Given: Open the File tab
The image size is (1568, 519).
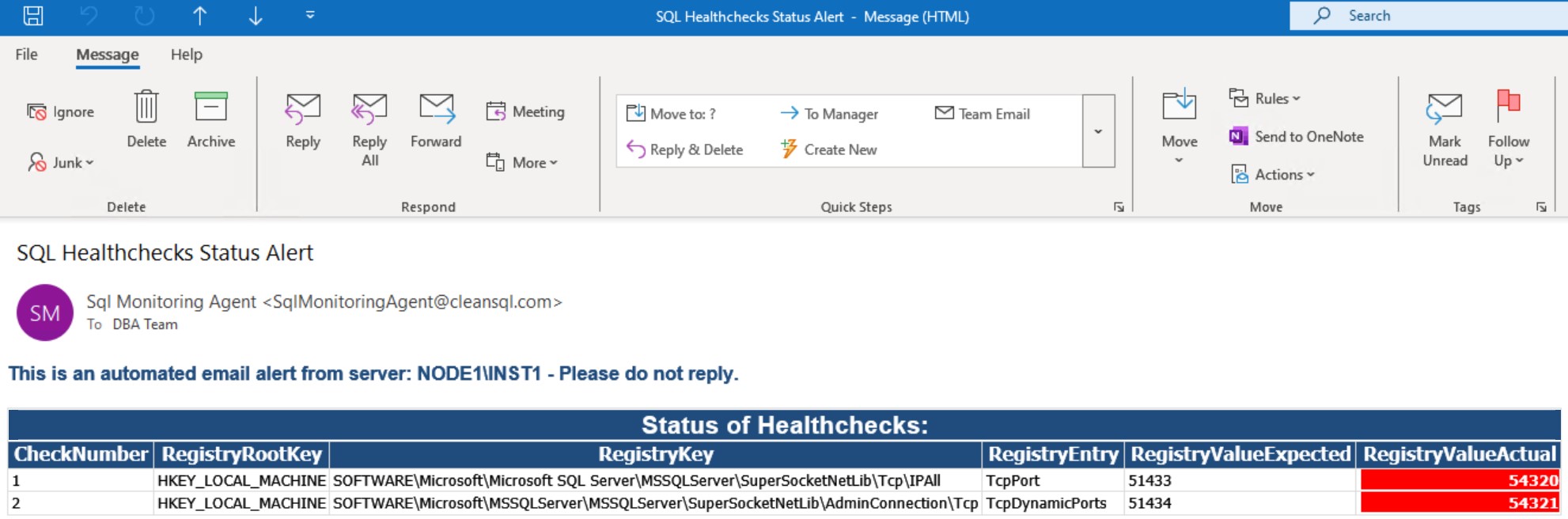Looking at the screenshot, I should click(26, 55).
